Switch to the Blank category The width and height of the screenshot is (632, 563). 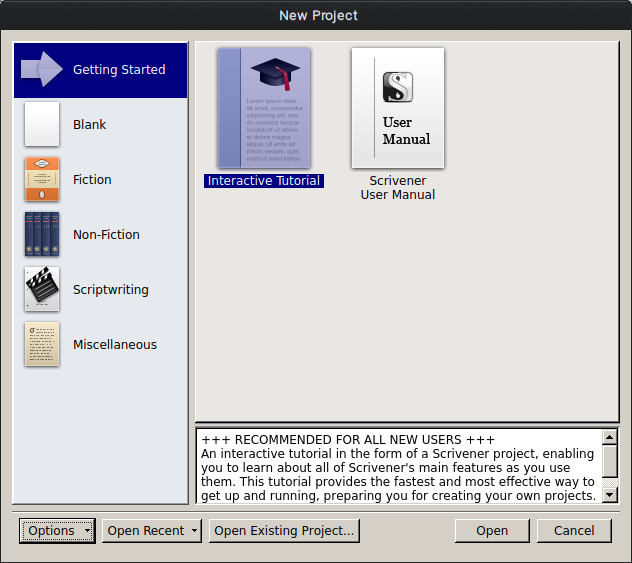[x=100, y=125]
